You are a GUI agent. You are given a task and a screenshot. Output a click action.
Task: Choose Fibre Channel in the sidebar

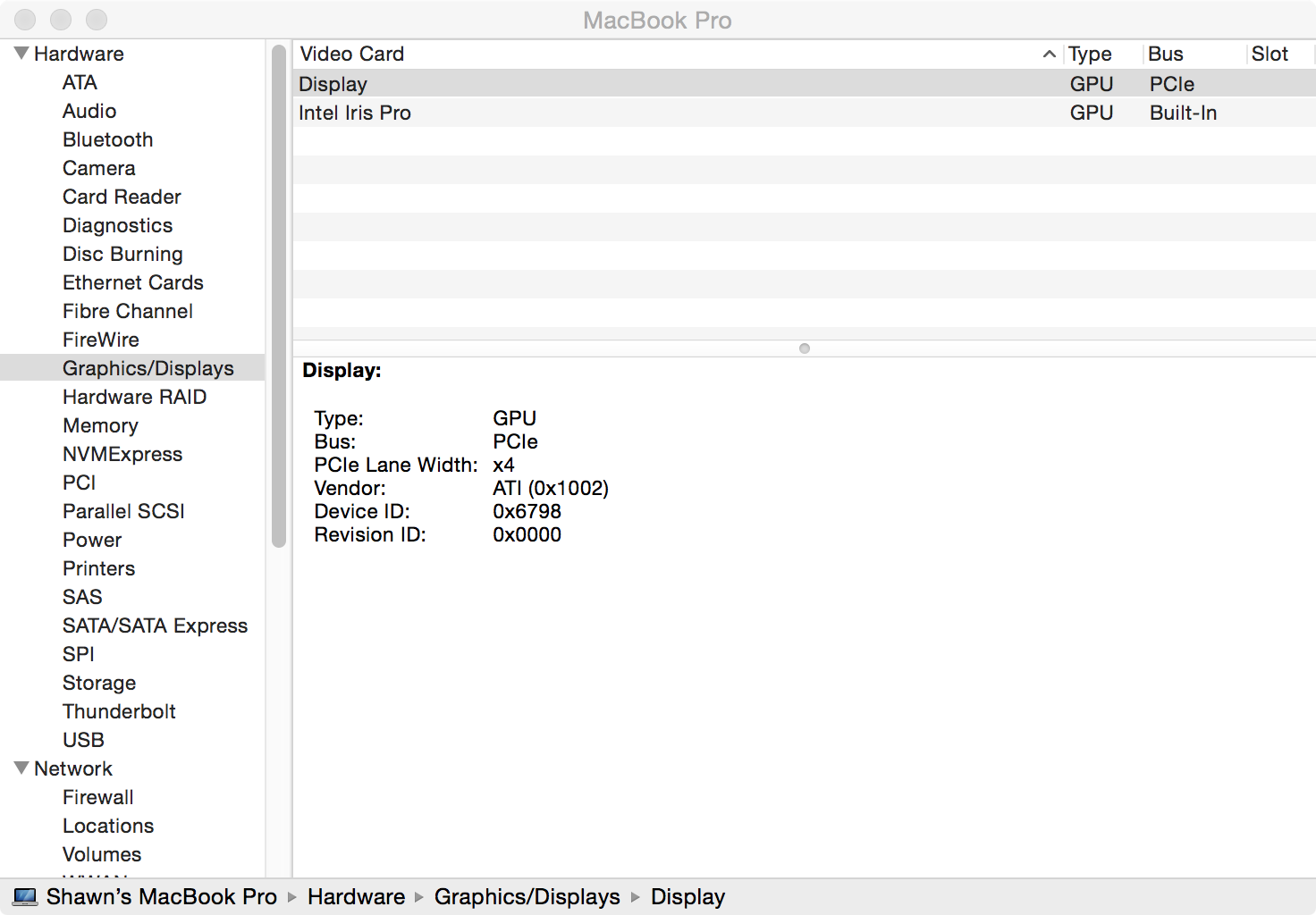(128, 311)
